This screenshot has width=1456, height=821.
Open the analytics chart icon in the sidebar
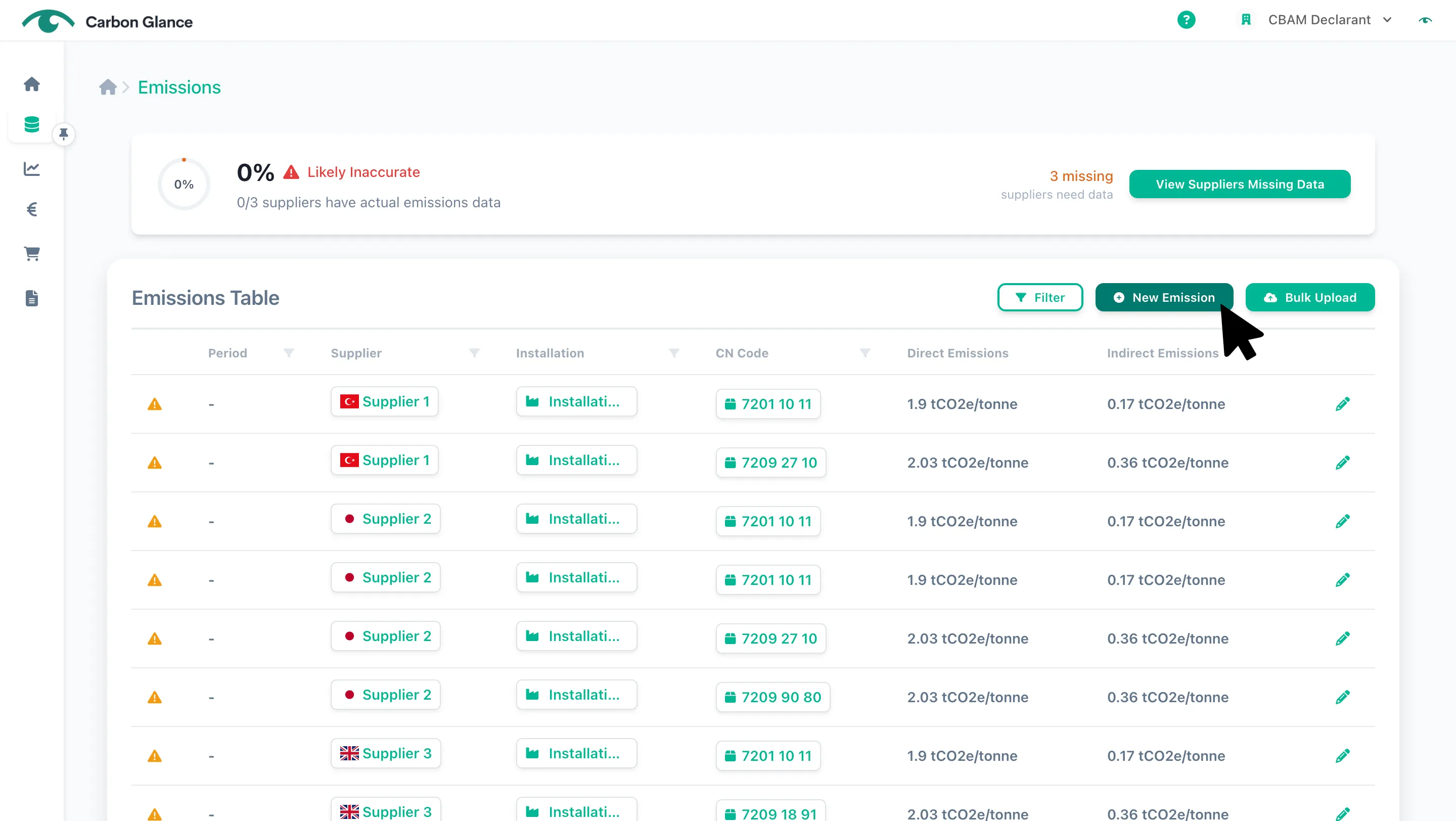32,168
